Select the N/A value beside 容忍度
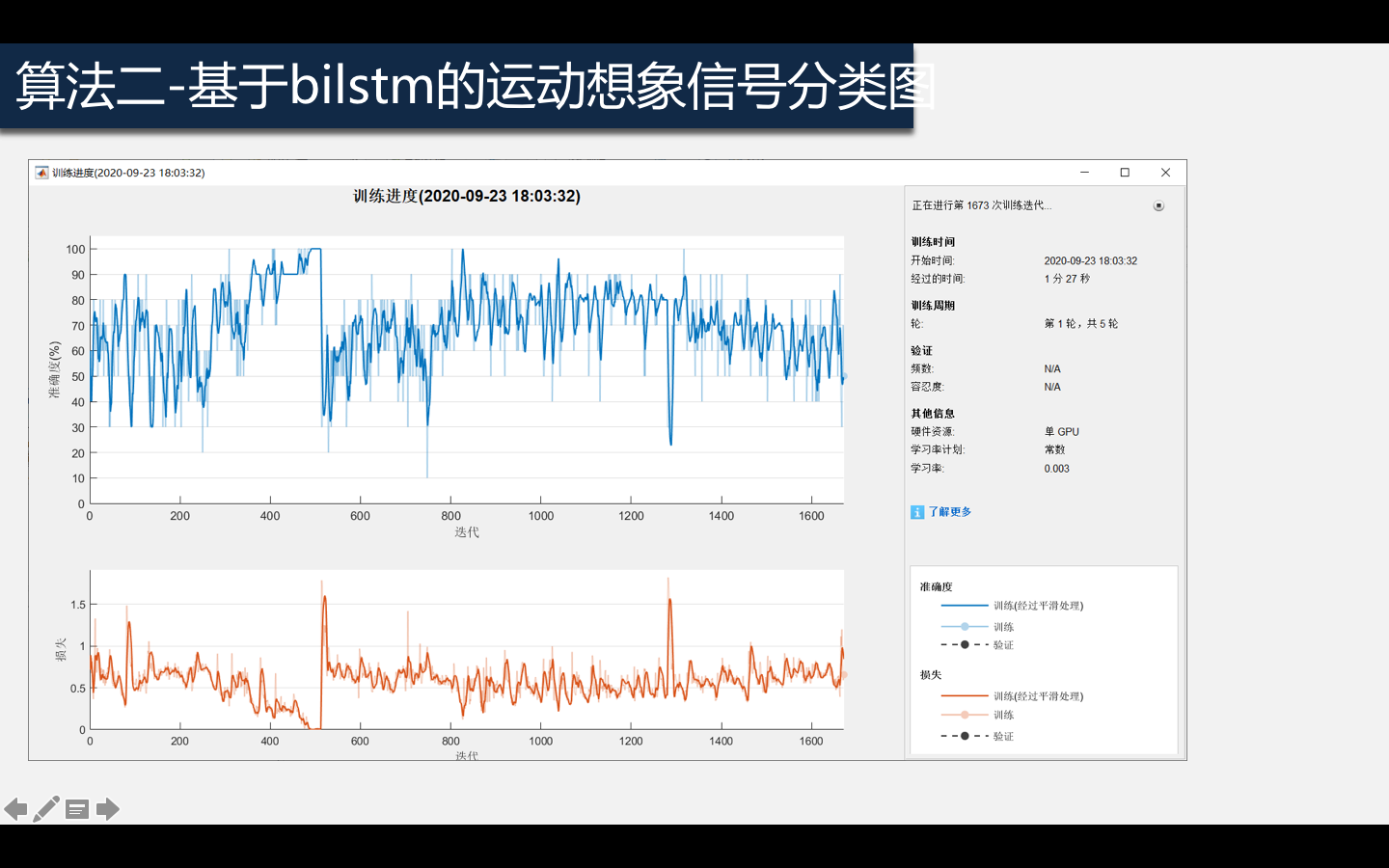 (1052, 387)
